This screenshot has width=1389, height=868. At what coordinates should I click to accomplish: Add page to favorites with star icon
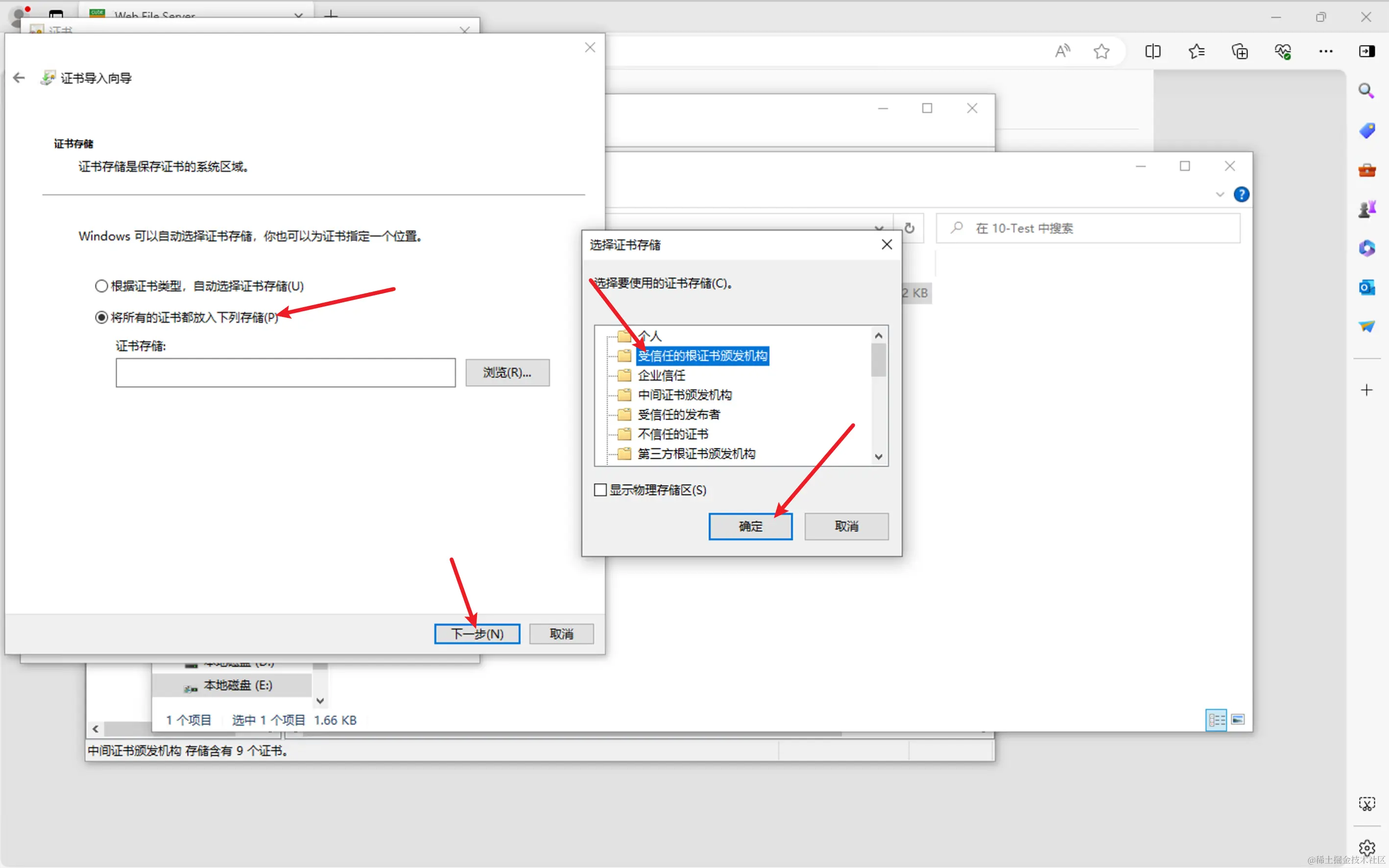[x=1101, y=51]
